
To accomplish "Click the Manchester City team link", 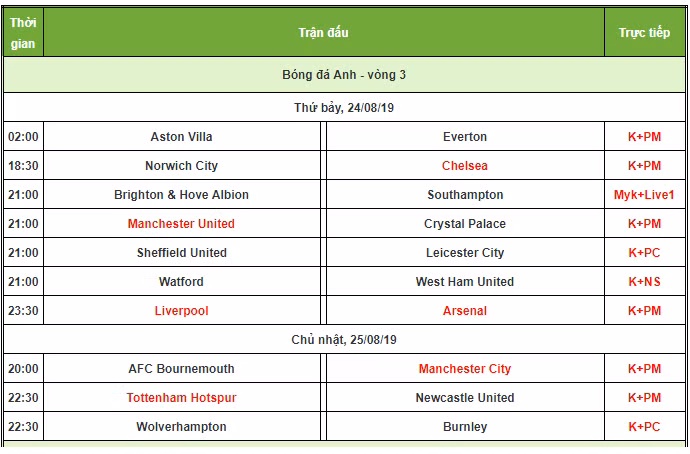I will click(465, 369).
